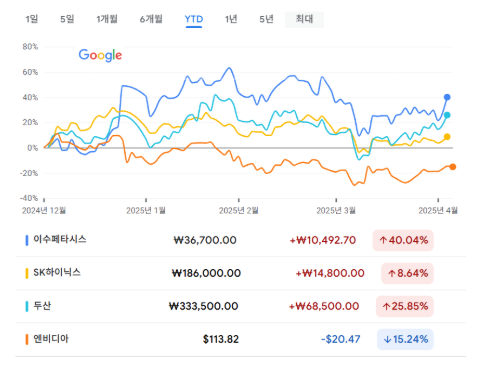Click the orange color bar beside 엔비디아
Image resolution: width=489 pixels, height=369 pixels.
(27, 339)
